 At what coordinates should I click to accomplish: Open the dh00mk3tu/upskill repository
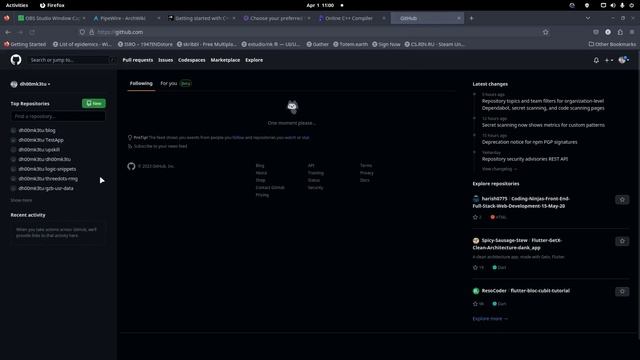[x=39, y=150]
